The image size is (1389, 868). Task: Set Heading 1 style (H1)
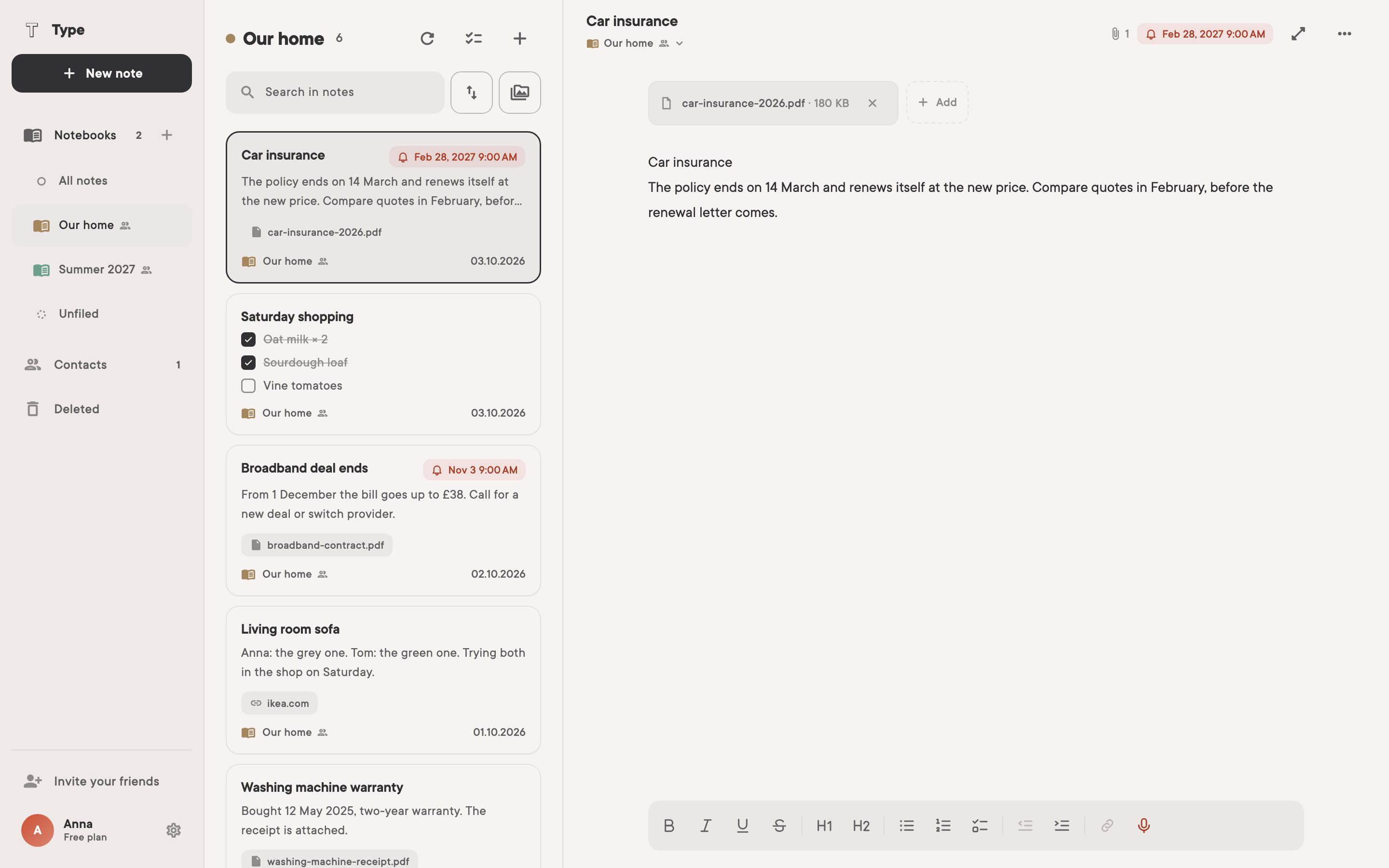[x=824, y=826]
